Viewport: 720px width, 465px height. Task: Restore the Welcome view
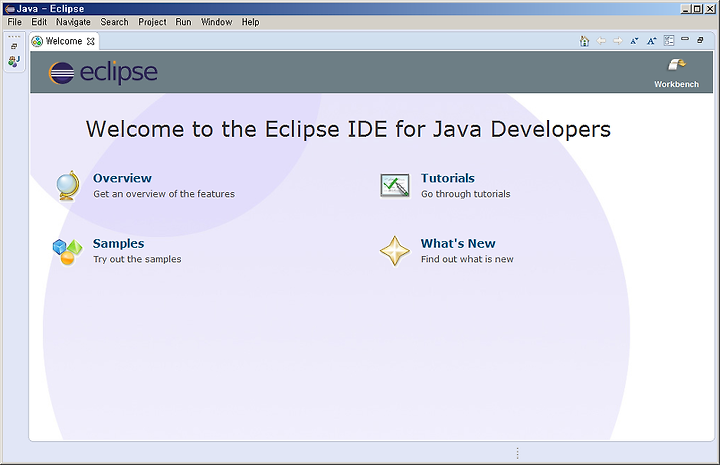click(x=700, y=40)
